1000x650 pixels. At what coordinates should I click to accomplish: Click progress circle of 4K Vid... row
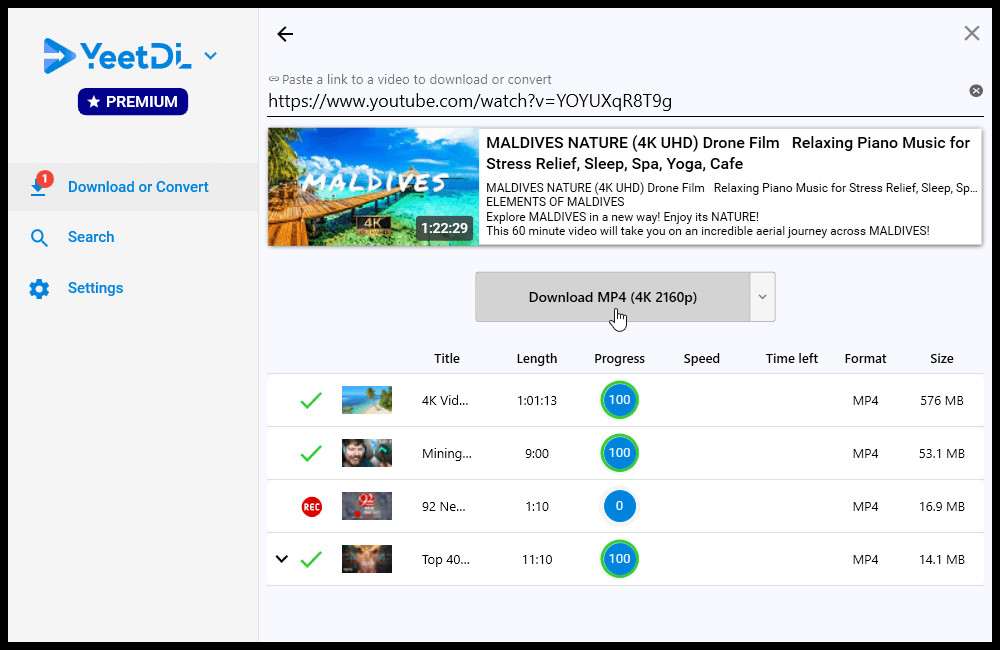coord(619,400)
